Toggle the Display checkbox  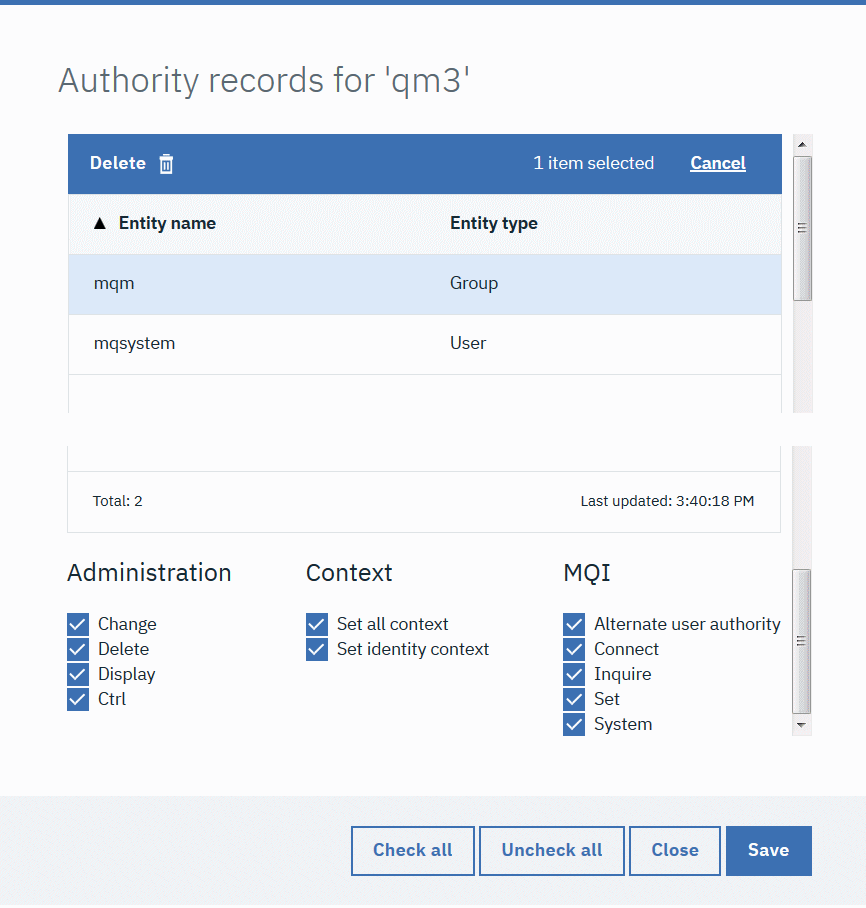[x=78, y=674]
